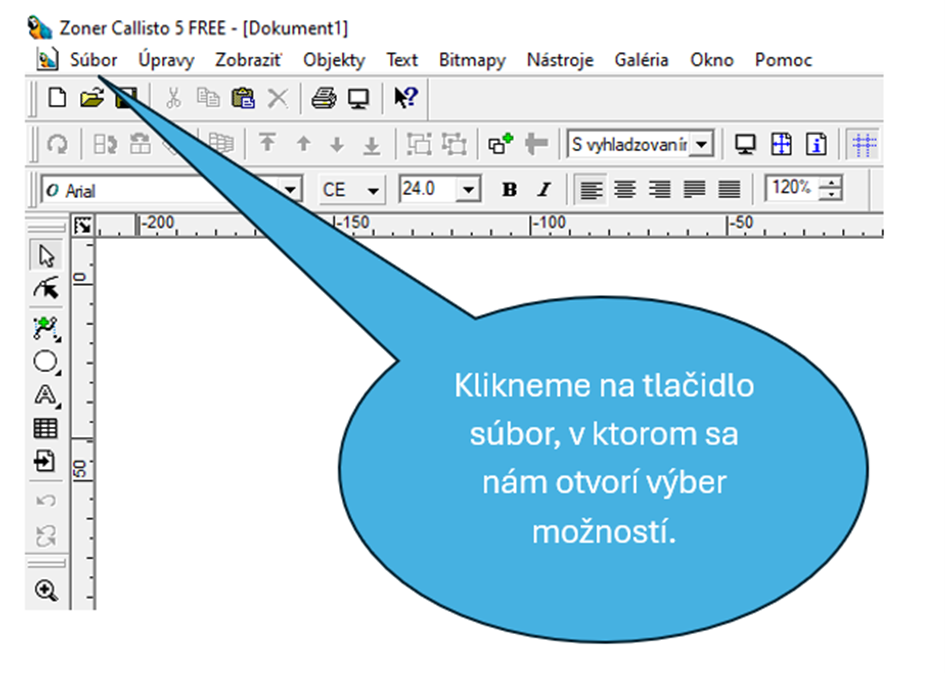Open the S vyhladzovaním display mode dropdown

(x=703, y=145)
